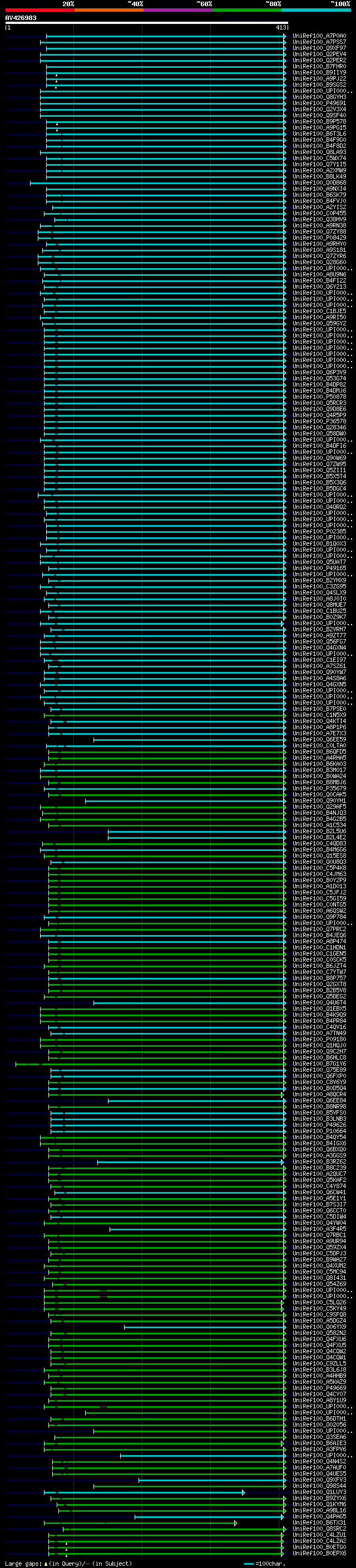Open hit UniRef100_Q0D868
The height and width of the screenshot is (1568, 356).
319,182
